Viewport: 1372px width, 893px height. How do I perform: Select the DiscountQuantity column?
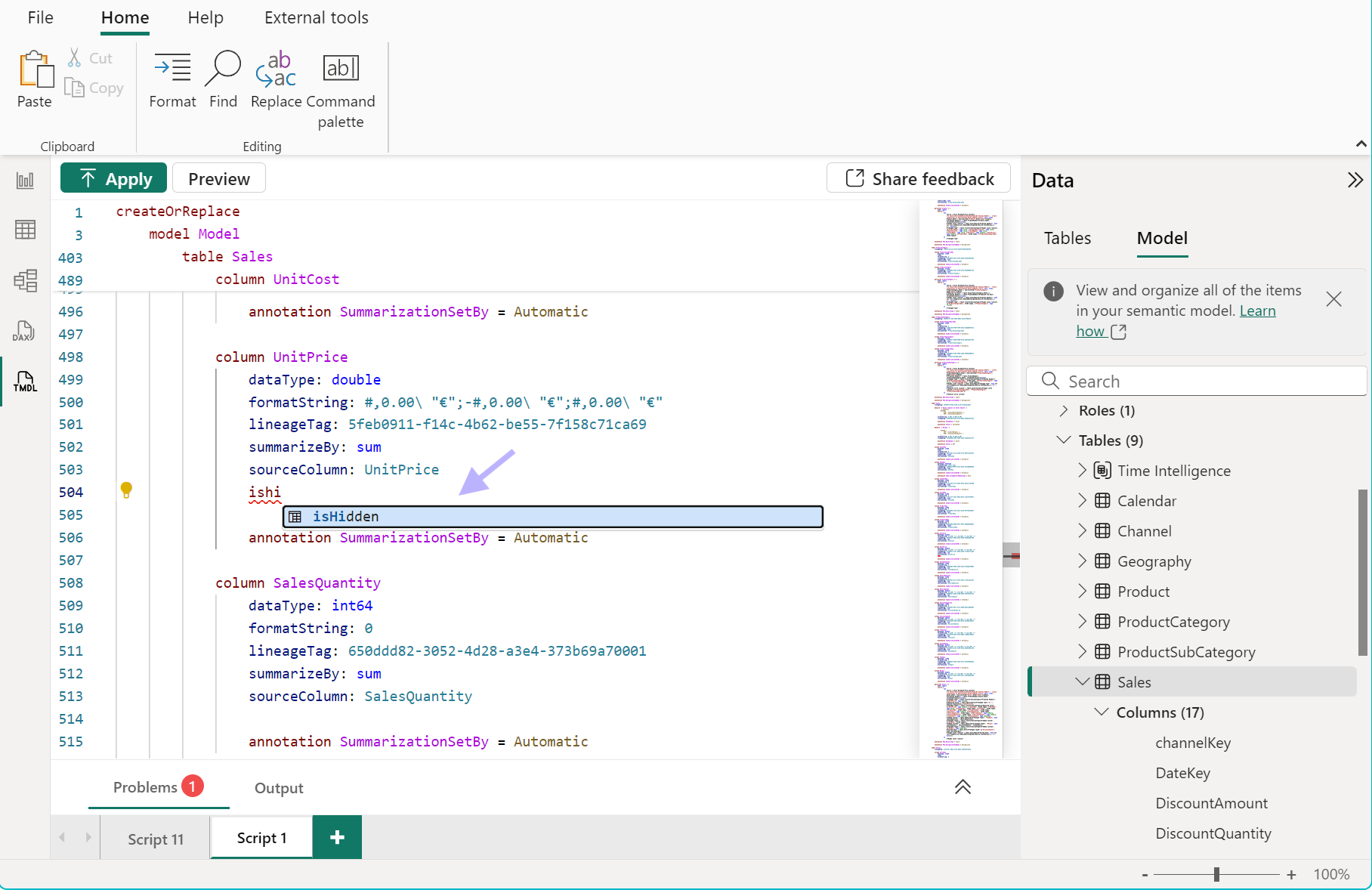(1213, 833)
